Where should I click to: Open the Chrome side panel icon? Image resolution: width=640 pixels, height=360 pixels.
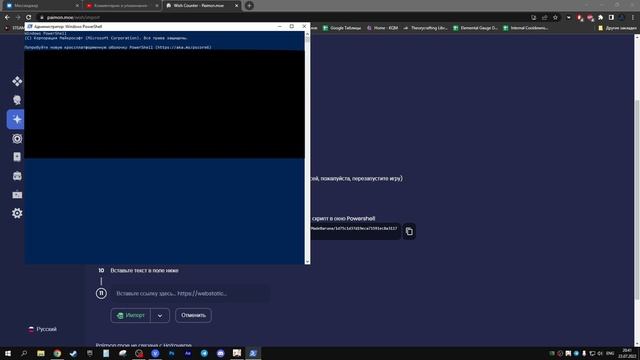pos(611,18)
